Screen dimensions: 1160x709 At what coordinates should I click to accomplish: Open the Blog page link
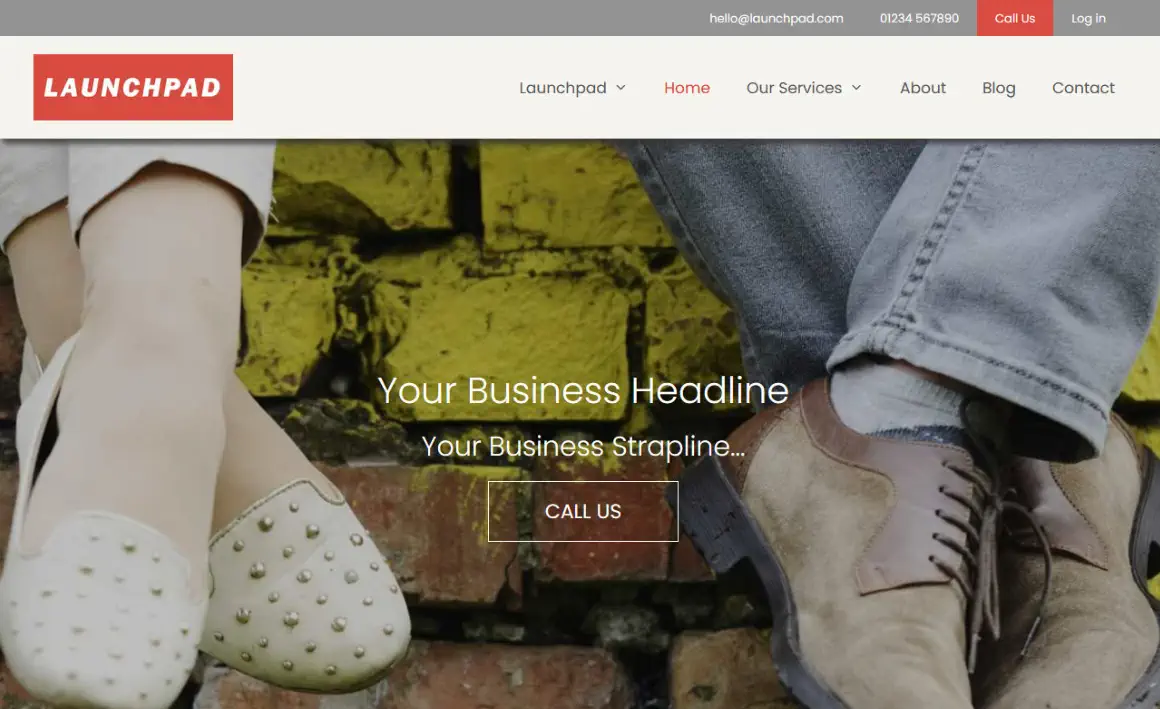tap(999, 88)
